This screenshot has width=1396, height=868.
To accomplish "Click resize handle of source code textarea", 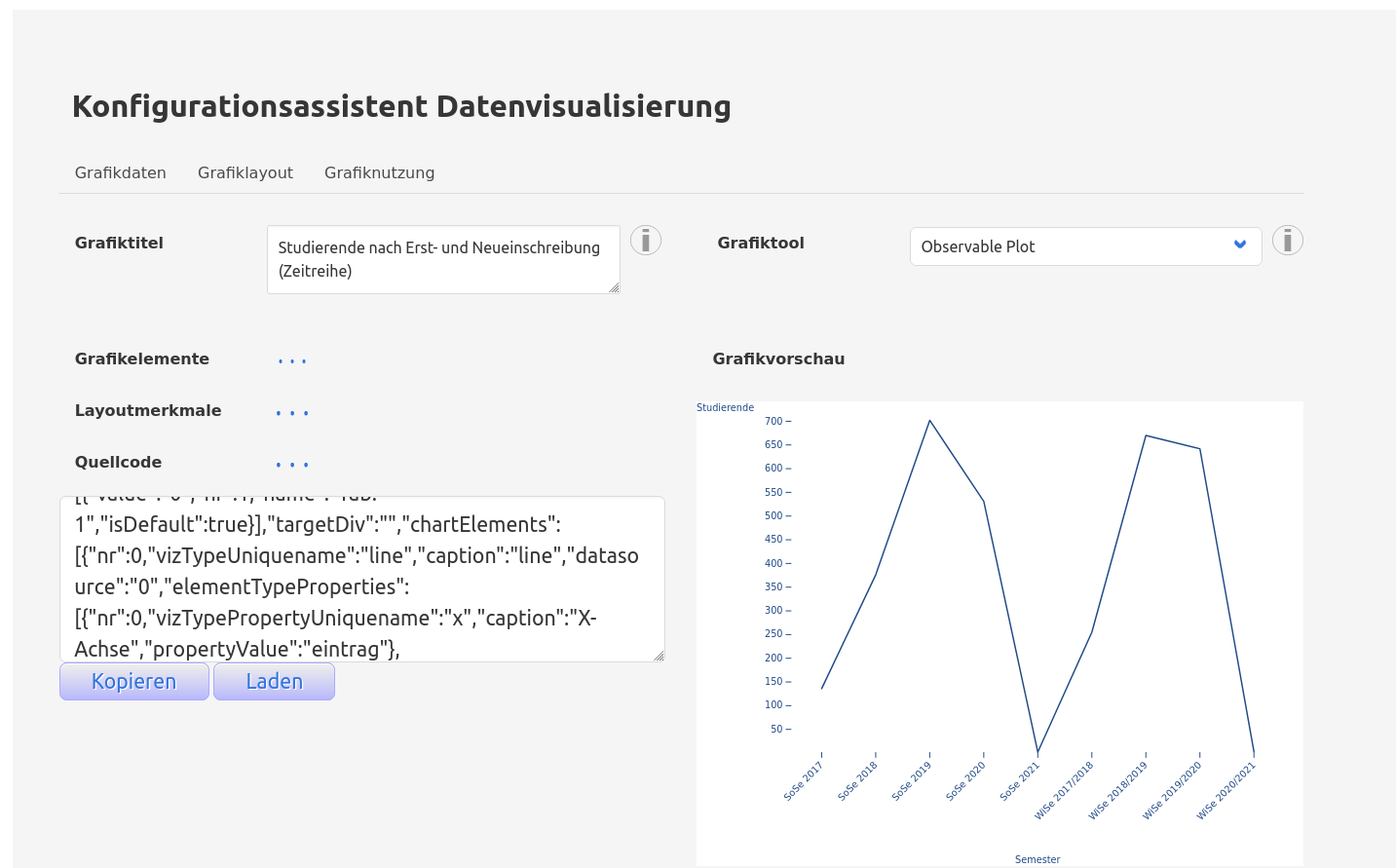I will click(659, 656).
